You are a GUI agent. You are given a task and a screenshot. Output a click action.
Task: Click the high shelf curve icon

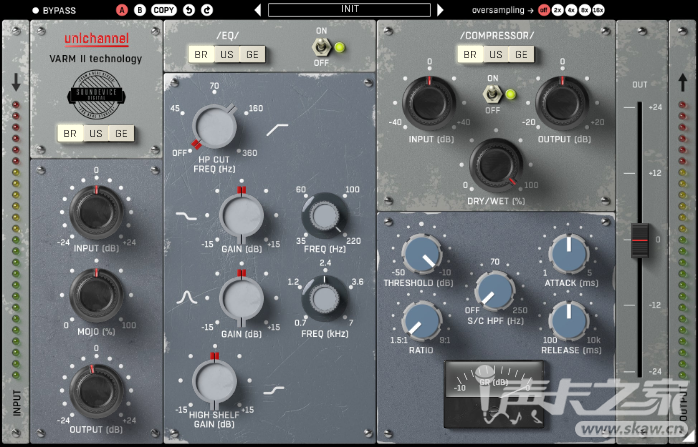(x=274, y=390)
